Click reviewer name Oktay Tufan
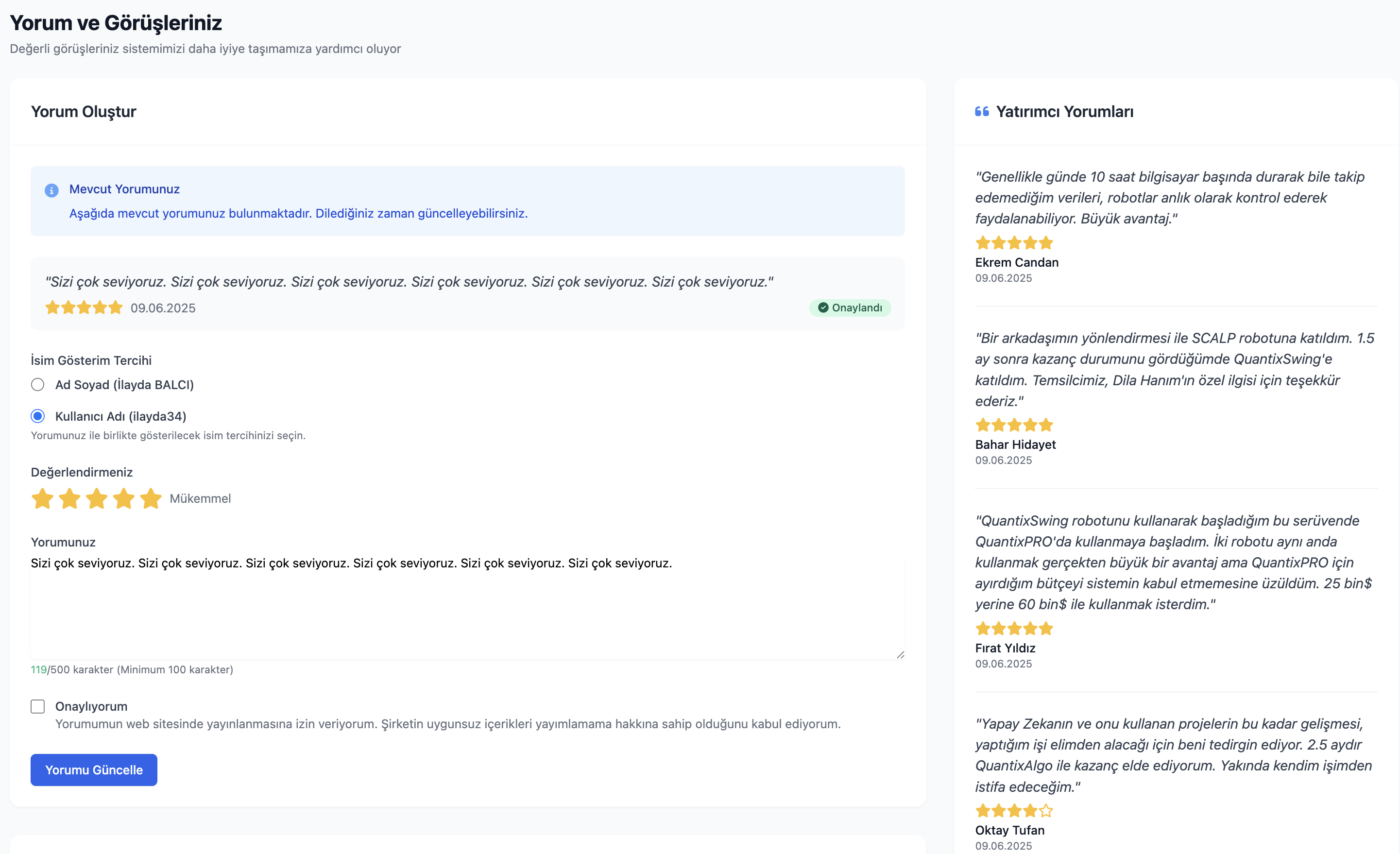Image resolution: width=1400 pixels, height=854 pixels. [1009, 830]
